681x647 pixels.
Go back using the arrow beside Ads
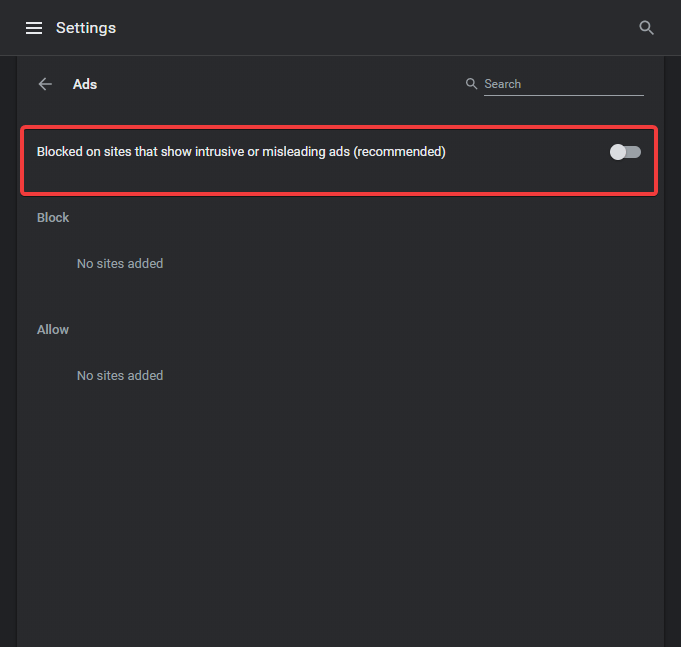45,84
